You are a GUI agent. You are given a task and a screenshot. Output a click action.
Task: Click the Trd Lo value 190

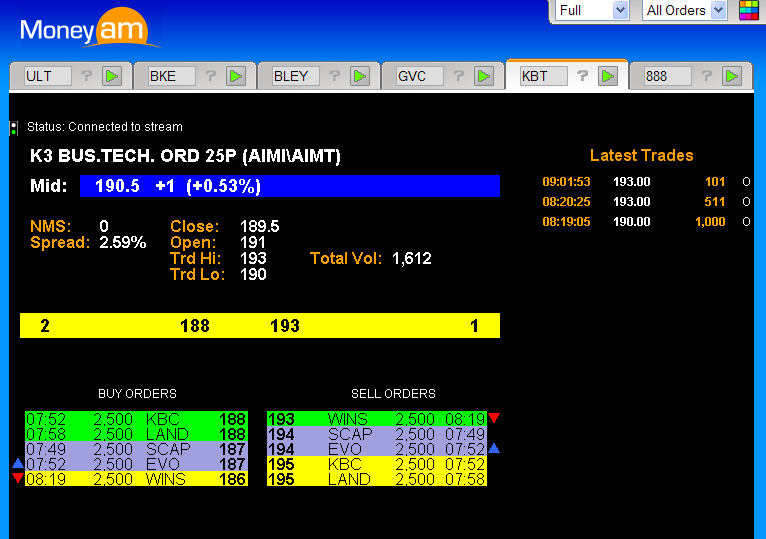tap(253, 275)
